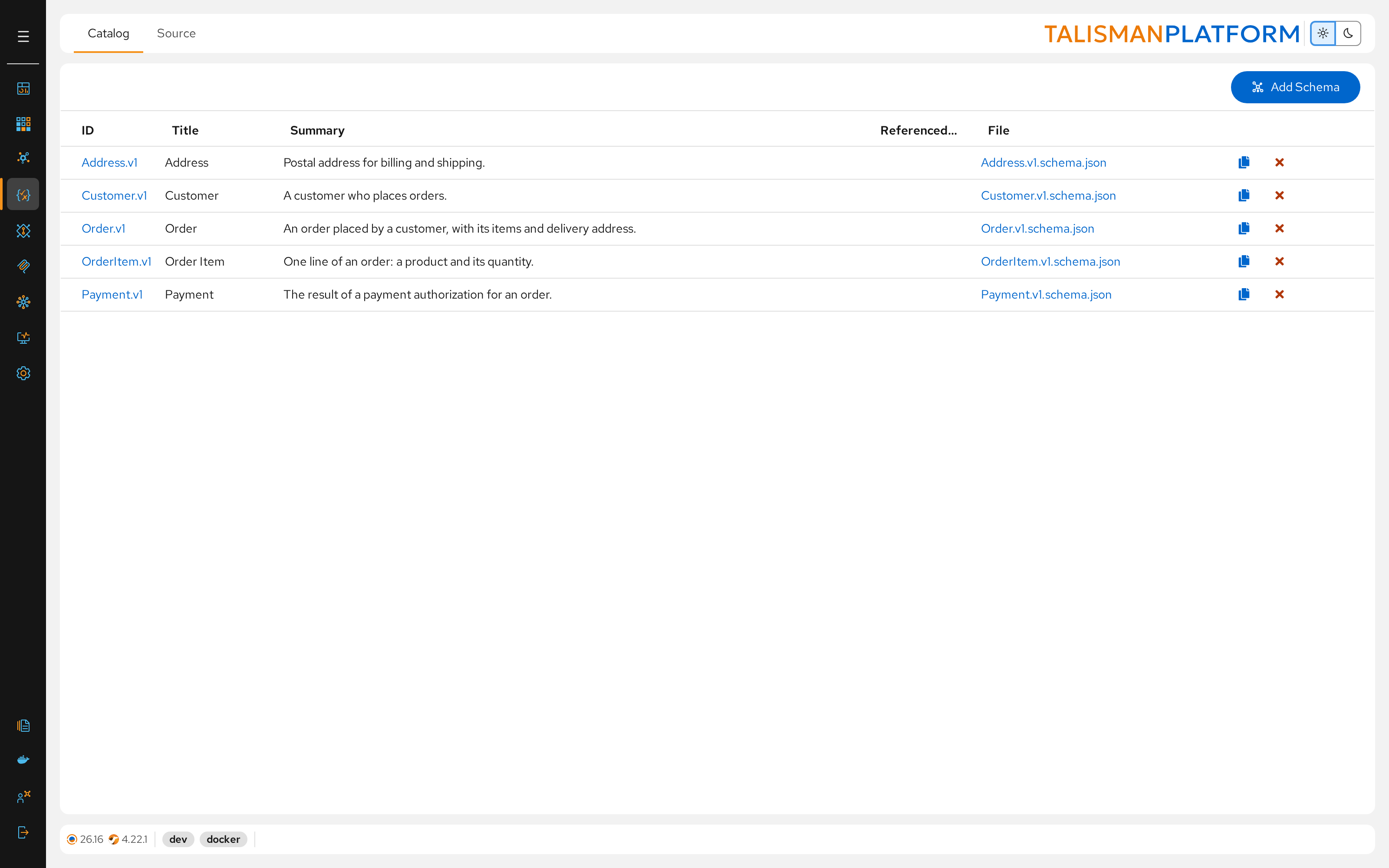Viewport: 1389px width, 868px height.
Task: Switch to the Source tab
Action: tap(176, 33)
